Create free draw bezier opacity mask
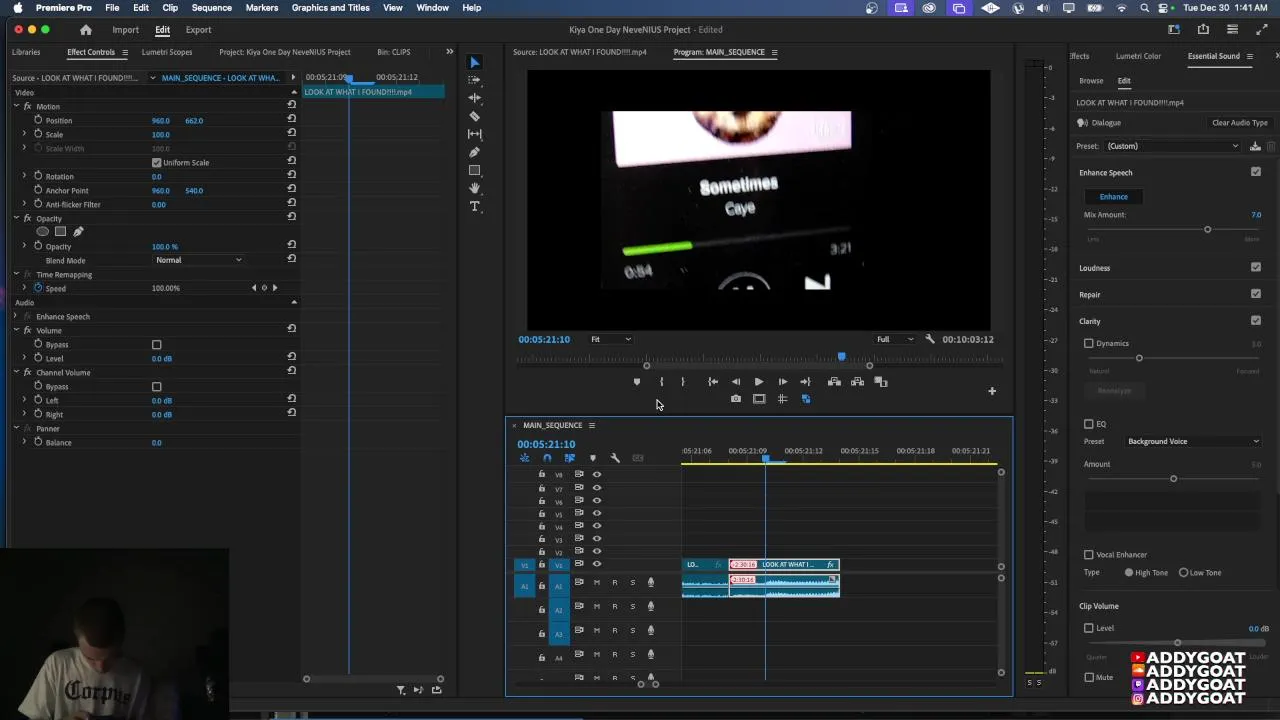Viewport: 1280px width, 720px height. click(78, 232)
